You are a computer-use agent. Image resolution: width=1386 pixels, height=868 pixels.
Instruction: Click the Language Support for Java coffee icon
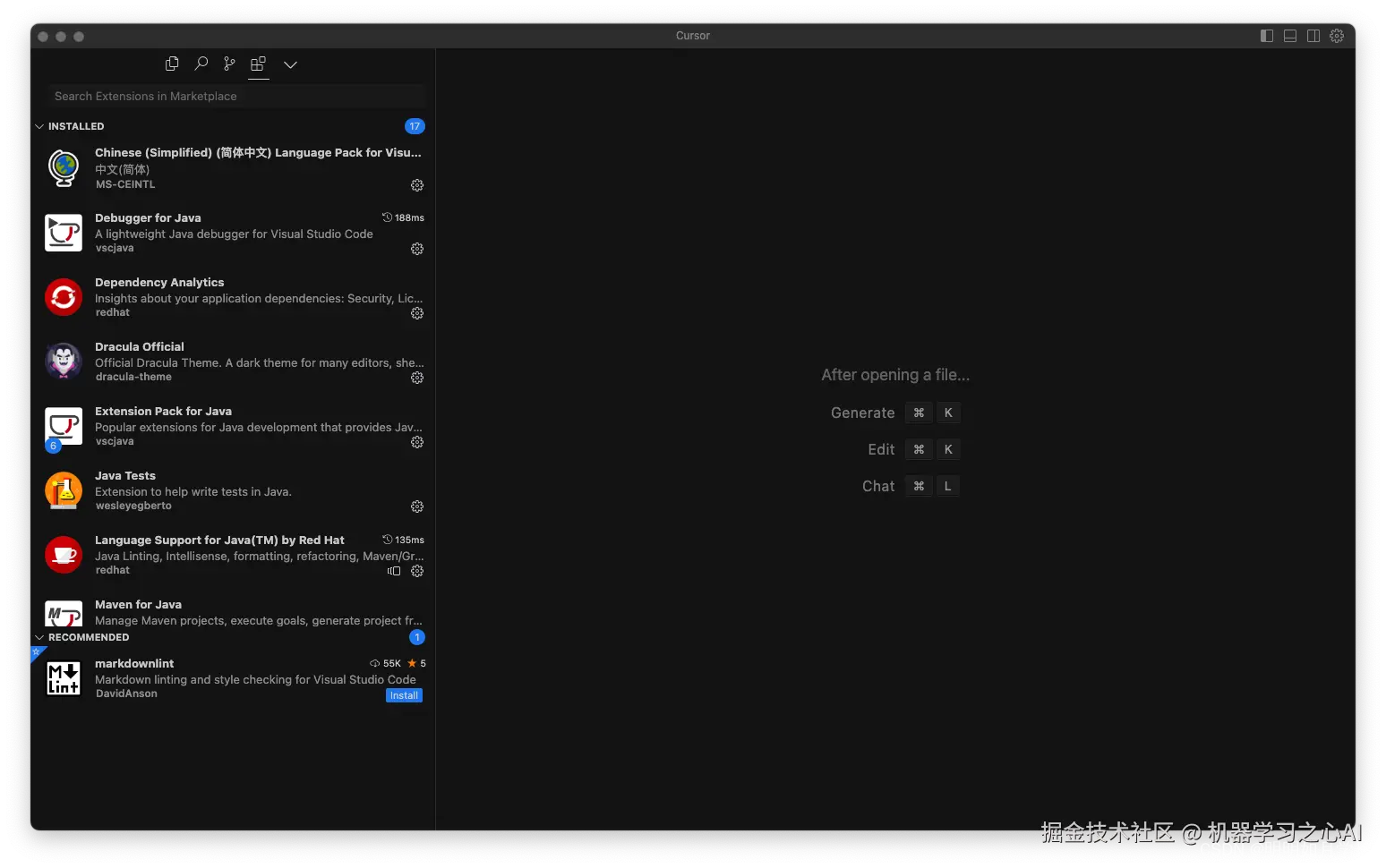point(64,555)
